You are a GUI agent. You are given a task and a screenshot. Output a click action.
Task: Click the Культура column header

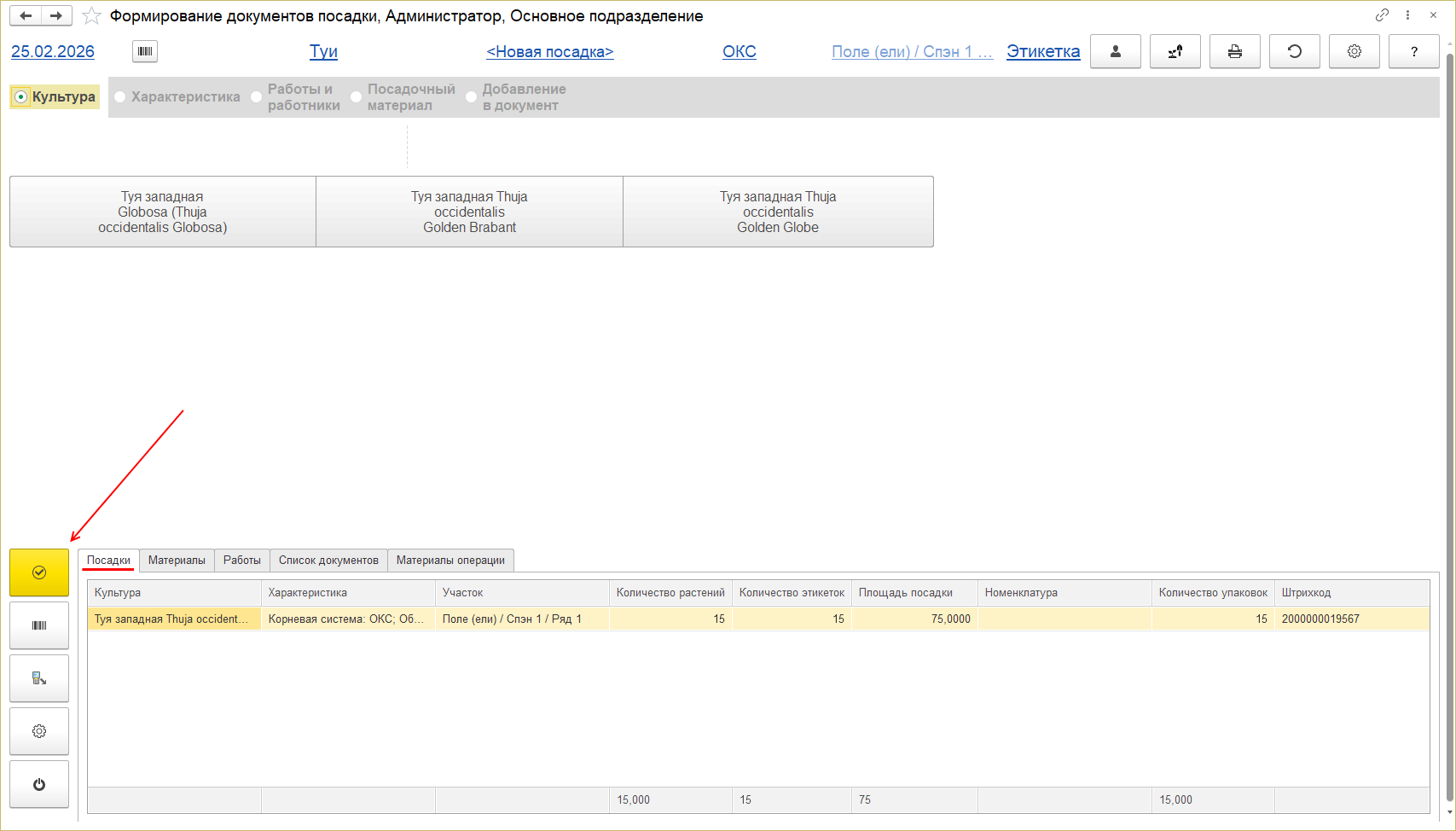[174, 593]
